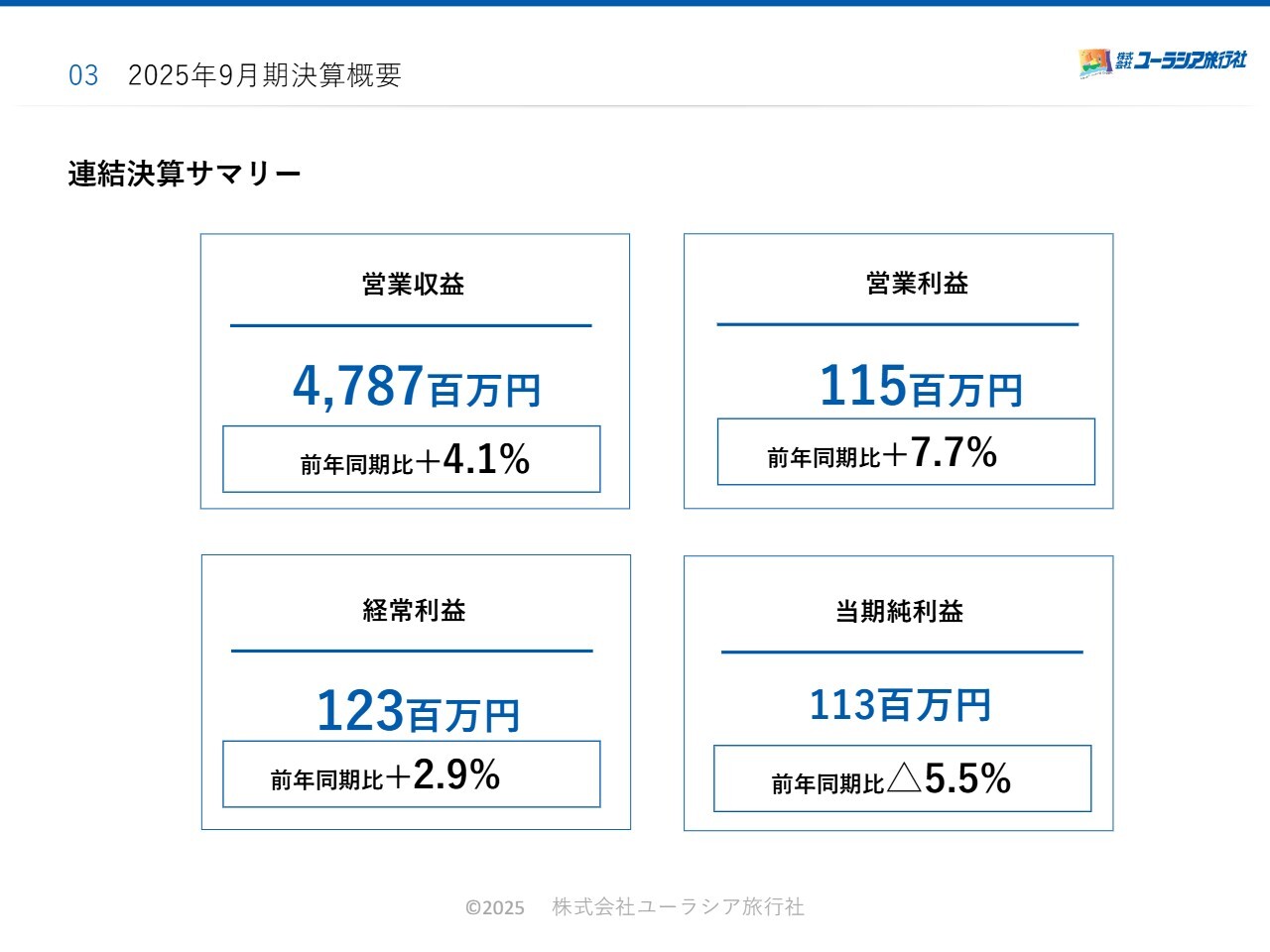This screenshot has width=1270, height=952.
Task: Click the 123百万円 ordinary profit figure
Action: 418,711
